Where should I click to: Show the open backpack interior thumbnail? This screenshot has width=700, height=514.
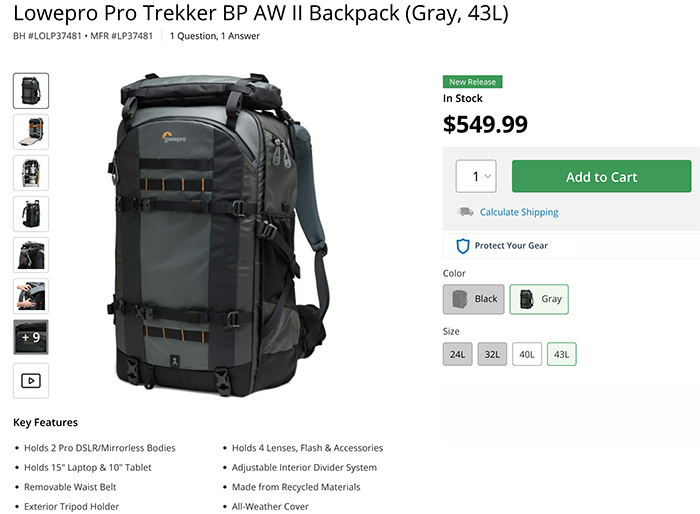pos(31,132)
